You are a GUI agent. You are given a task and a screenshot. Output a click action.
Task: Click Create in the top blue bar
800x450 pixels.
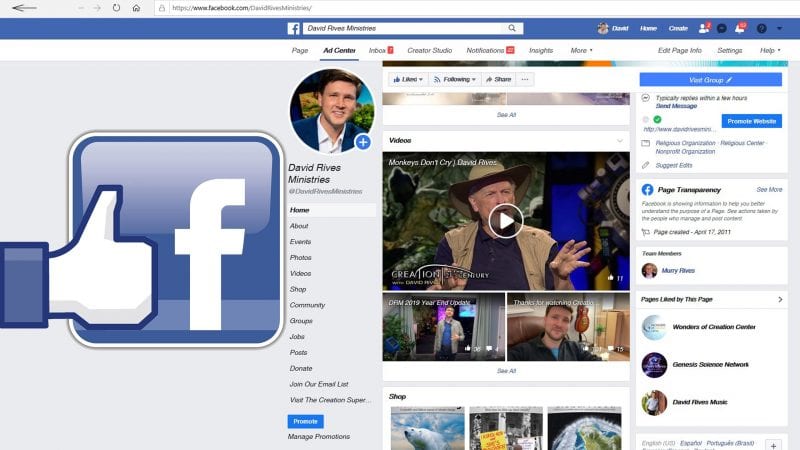point(678,29)
